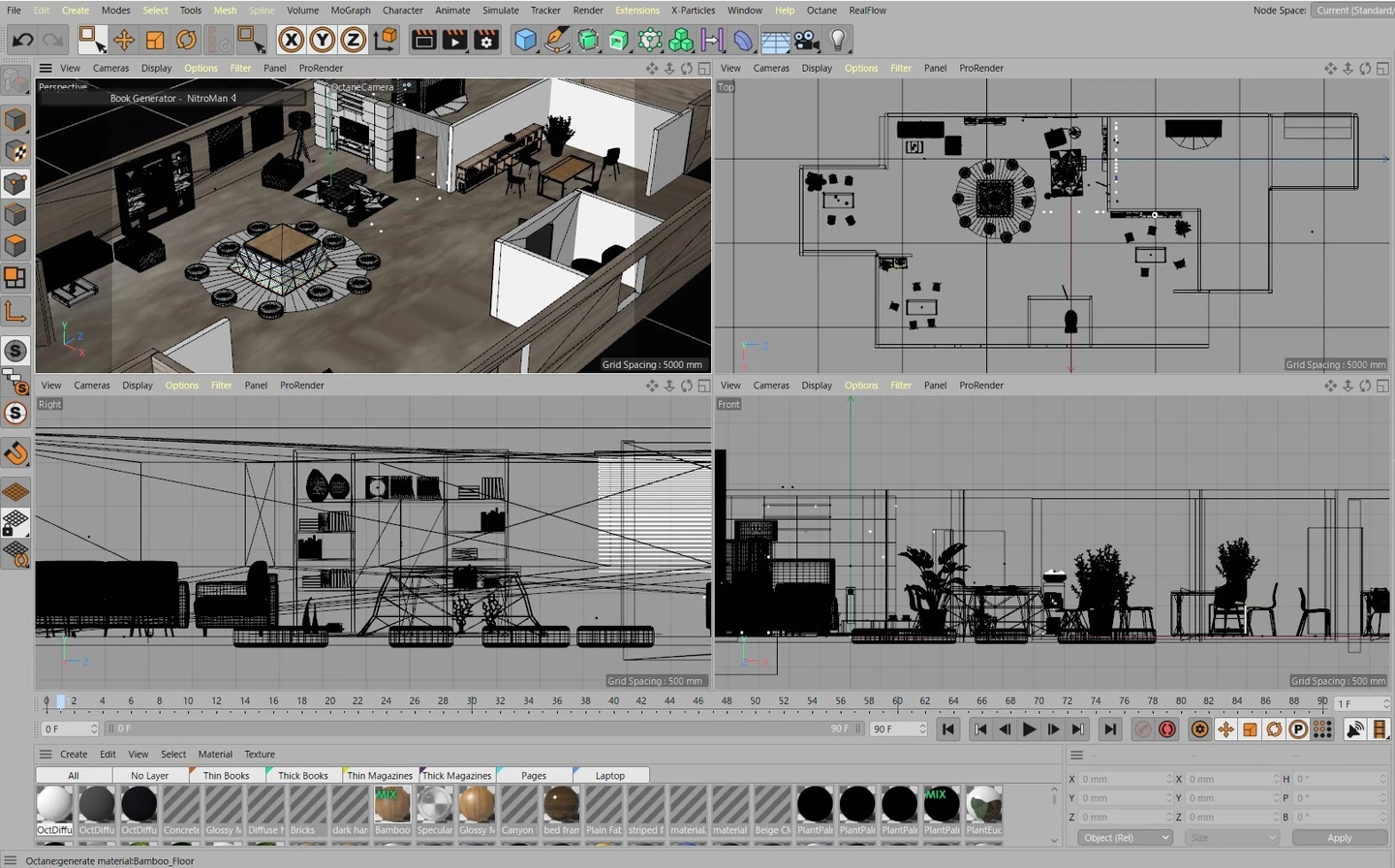Click the Undo arrow icon
The width and height of the screenshot is (1395, 868).
click(x=22, y=40)
